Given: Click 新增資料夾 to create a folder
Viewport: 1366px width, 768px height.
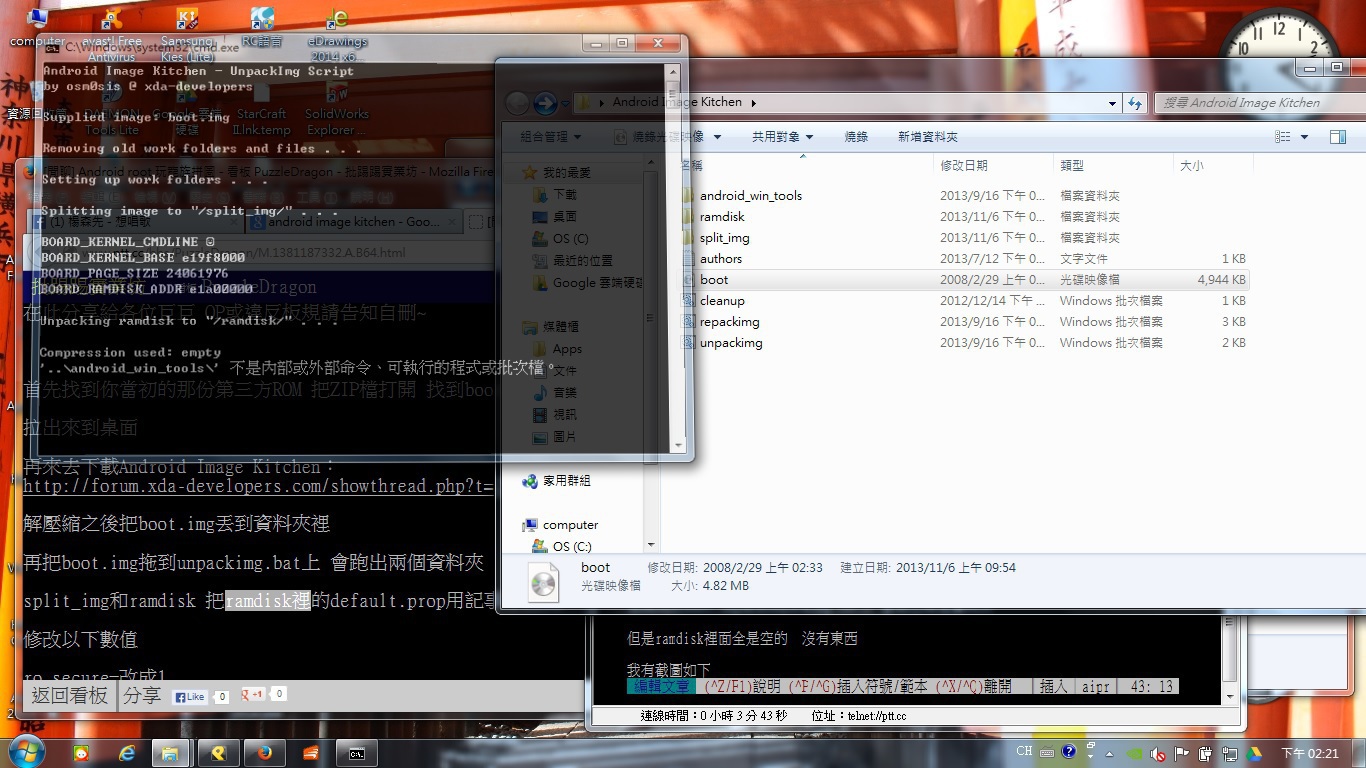Looking at the screenshot, I should click(x=928, y=137).
